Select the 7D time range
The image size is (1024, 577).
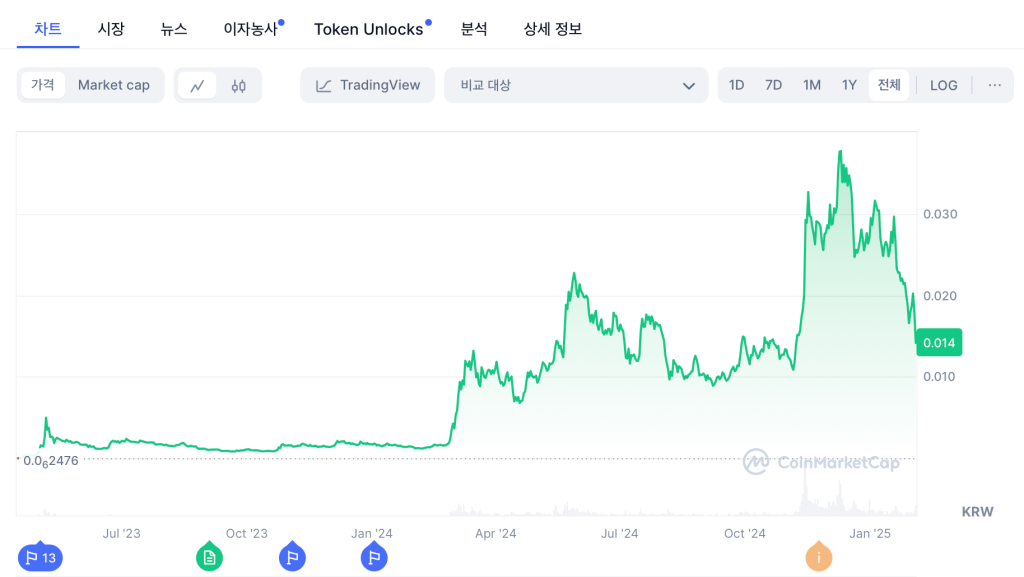click(773, 85)
